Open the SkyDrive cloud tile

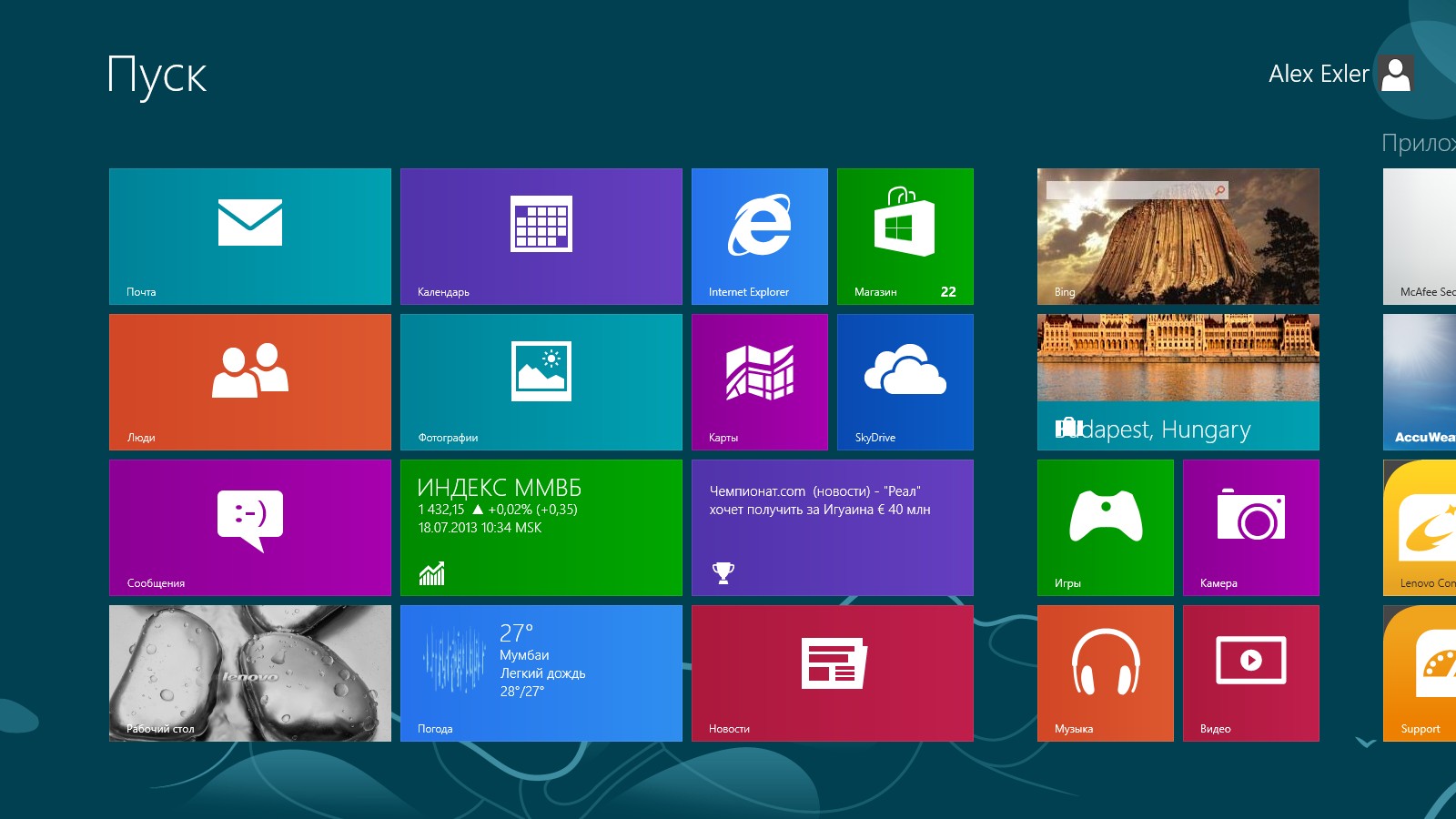point(905,382)
